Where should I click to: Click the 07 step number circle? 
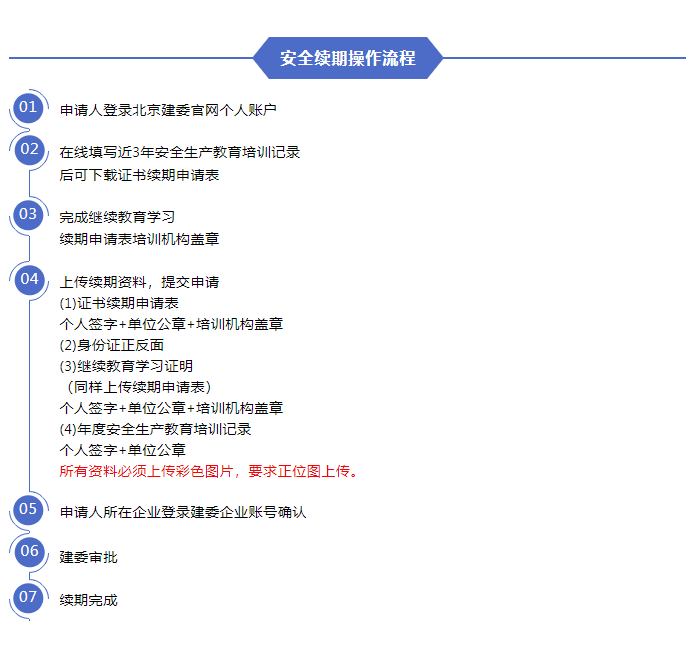[x=28, y=597]
